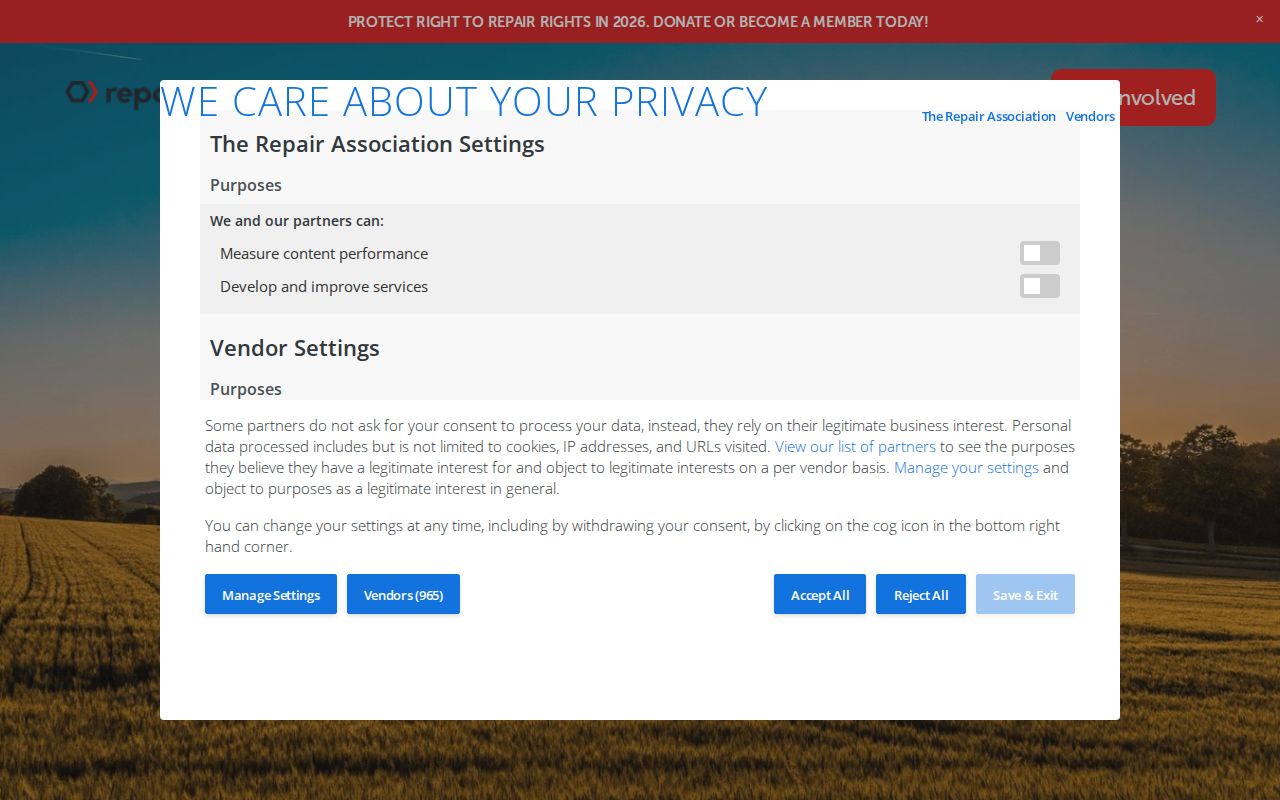Expand the Purposes section under Vendor Settings

click(x=246, y=389)
